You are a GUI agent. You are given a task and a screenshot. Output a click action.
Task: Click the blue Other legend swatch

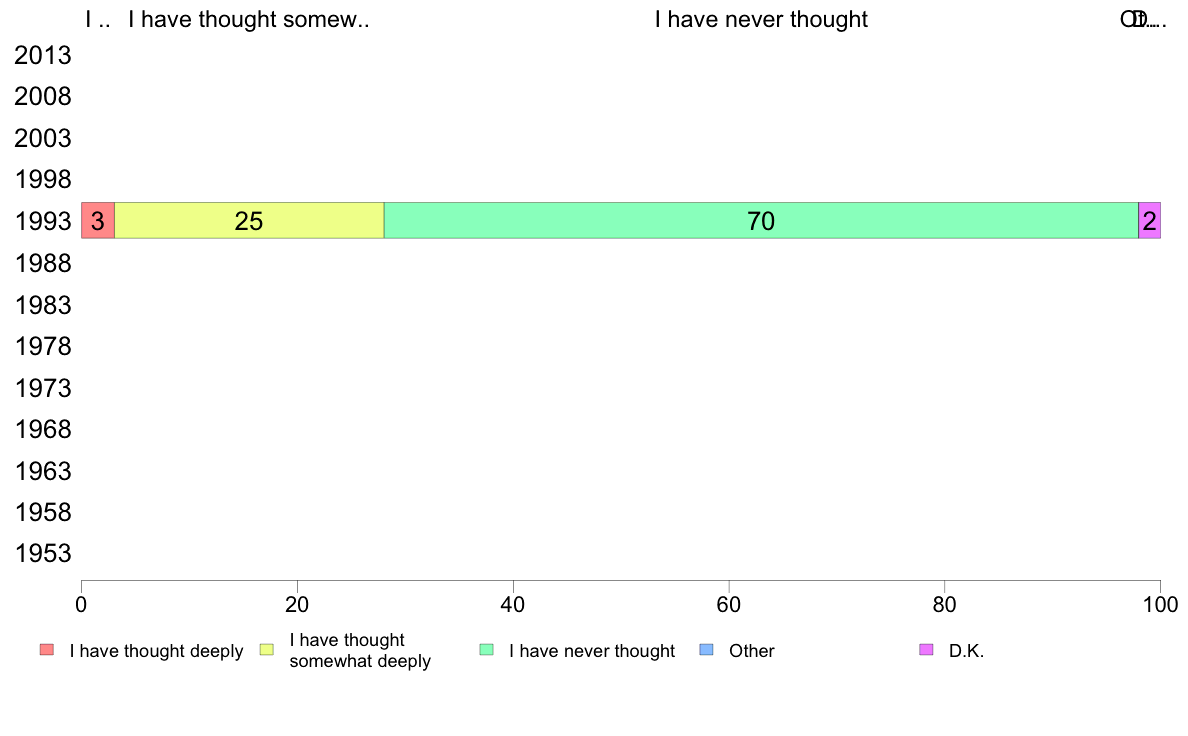pos(706,650)
